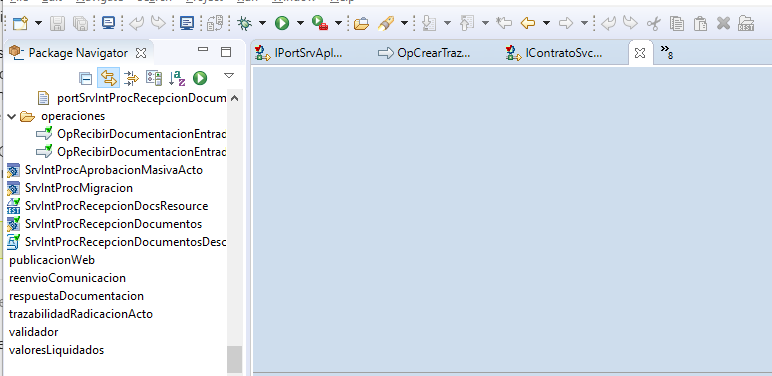Image resolution: width=772 pixels, height=376 pixels.
Task: Click the Cut scissors icon
Action: pos(653,23)
